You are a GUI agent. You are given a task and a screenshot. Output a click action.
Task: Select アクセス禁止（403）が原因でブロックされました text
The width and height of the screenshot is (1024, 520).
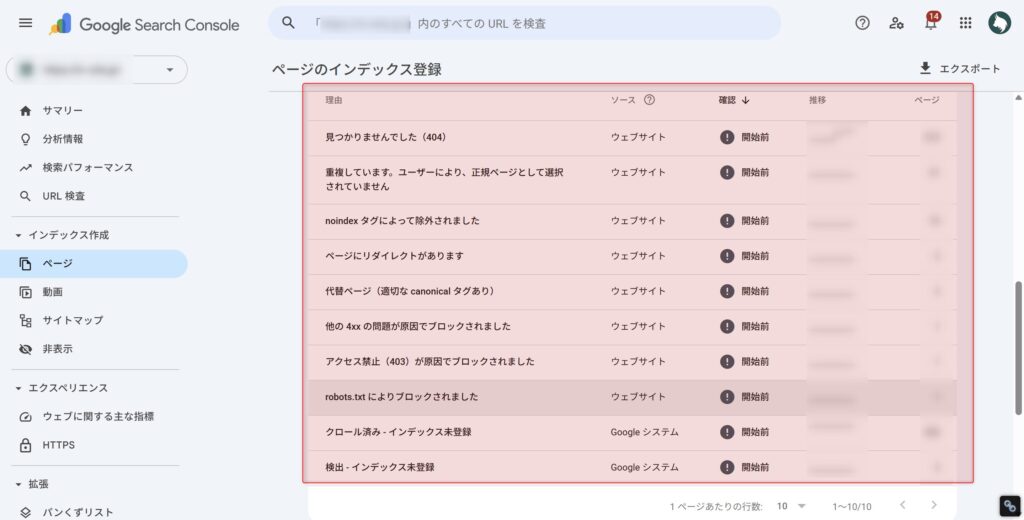coord(430,362)
